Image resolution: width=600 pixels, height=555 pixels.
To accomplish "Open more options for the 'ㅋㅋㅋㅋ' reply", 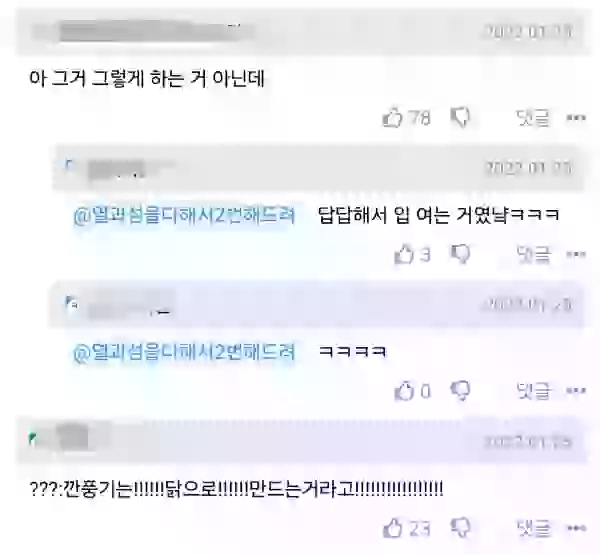I will point(576,391).
